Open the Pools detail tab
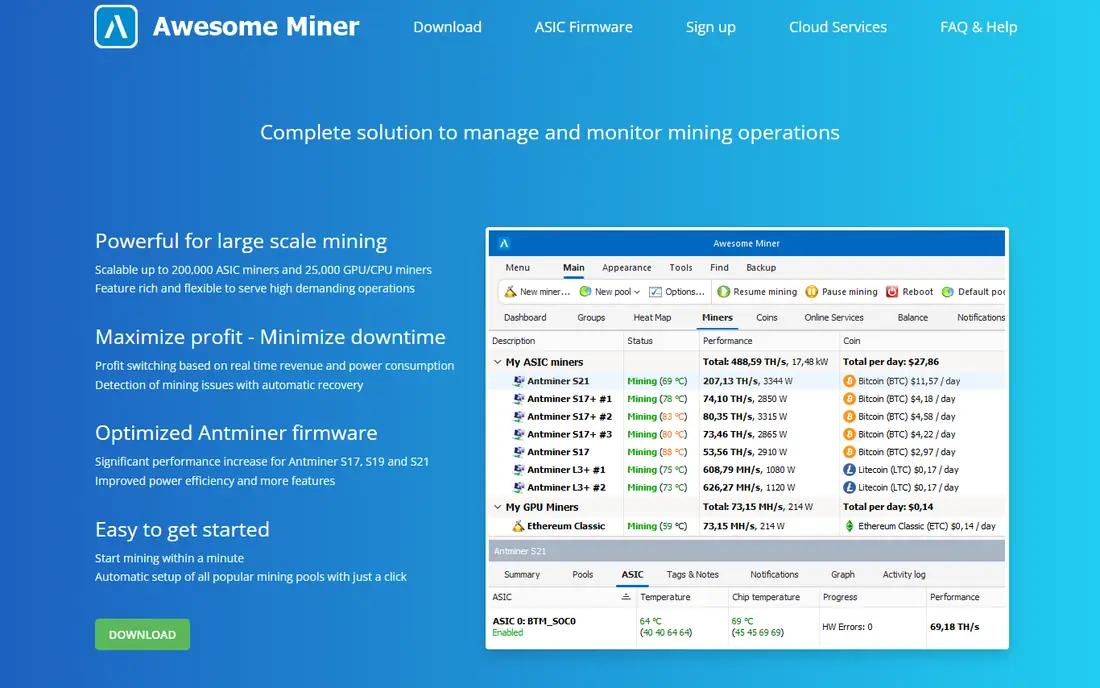 [582, 574]
